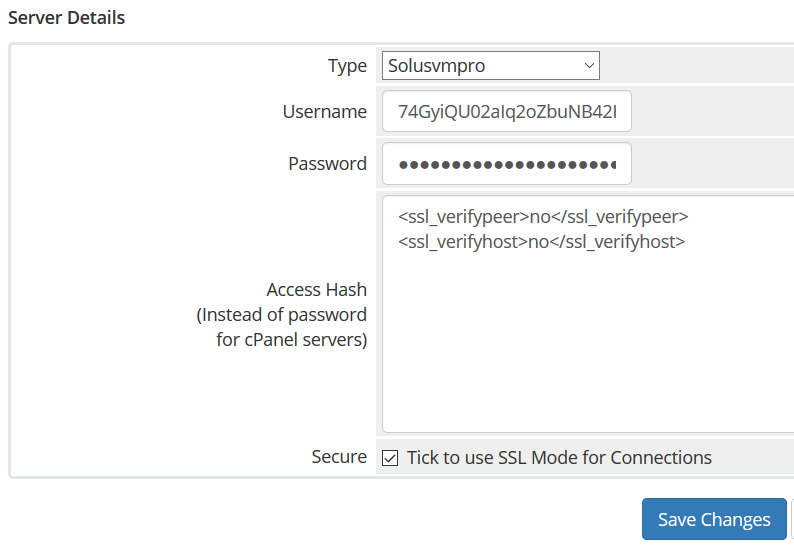Screen dimensions: 794x547
Task: Click empty area at bottom of Access Hash box
Action: tap(588, 395)
